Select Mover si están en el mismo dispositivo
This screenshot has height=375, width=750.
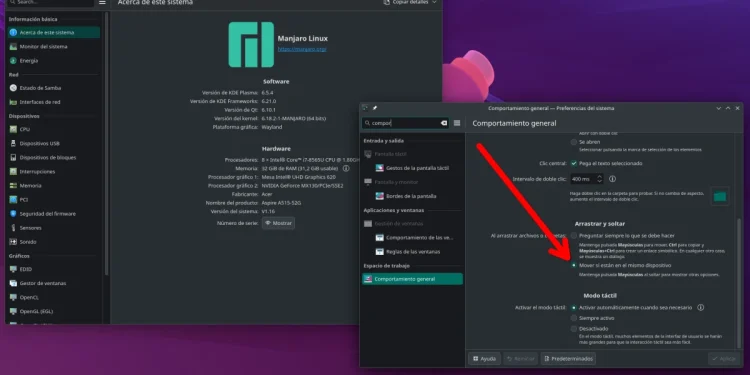(x=574, y=265)
